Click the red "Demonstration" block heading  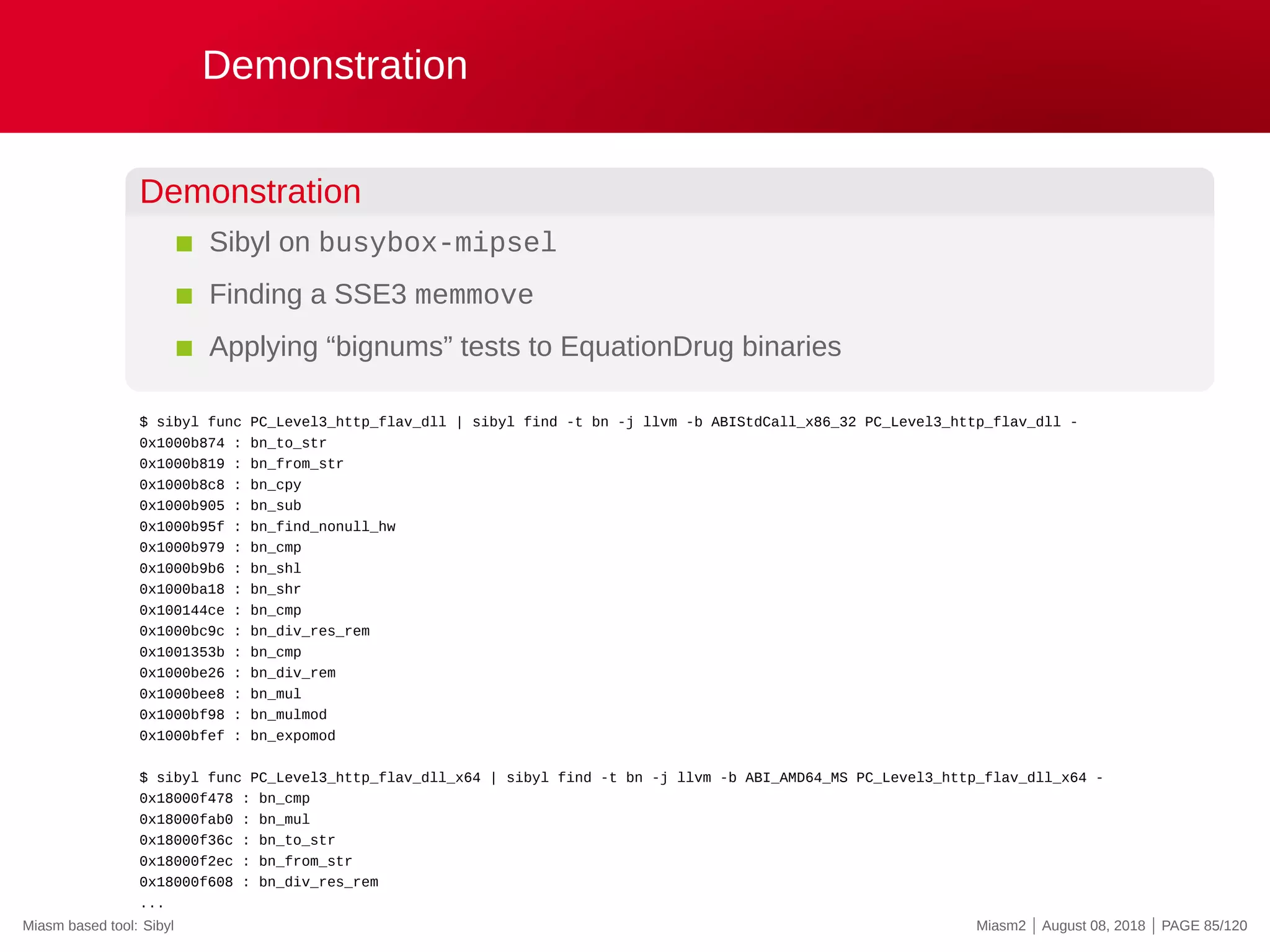click(x=251, y=191)
